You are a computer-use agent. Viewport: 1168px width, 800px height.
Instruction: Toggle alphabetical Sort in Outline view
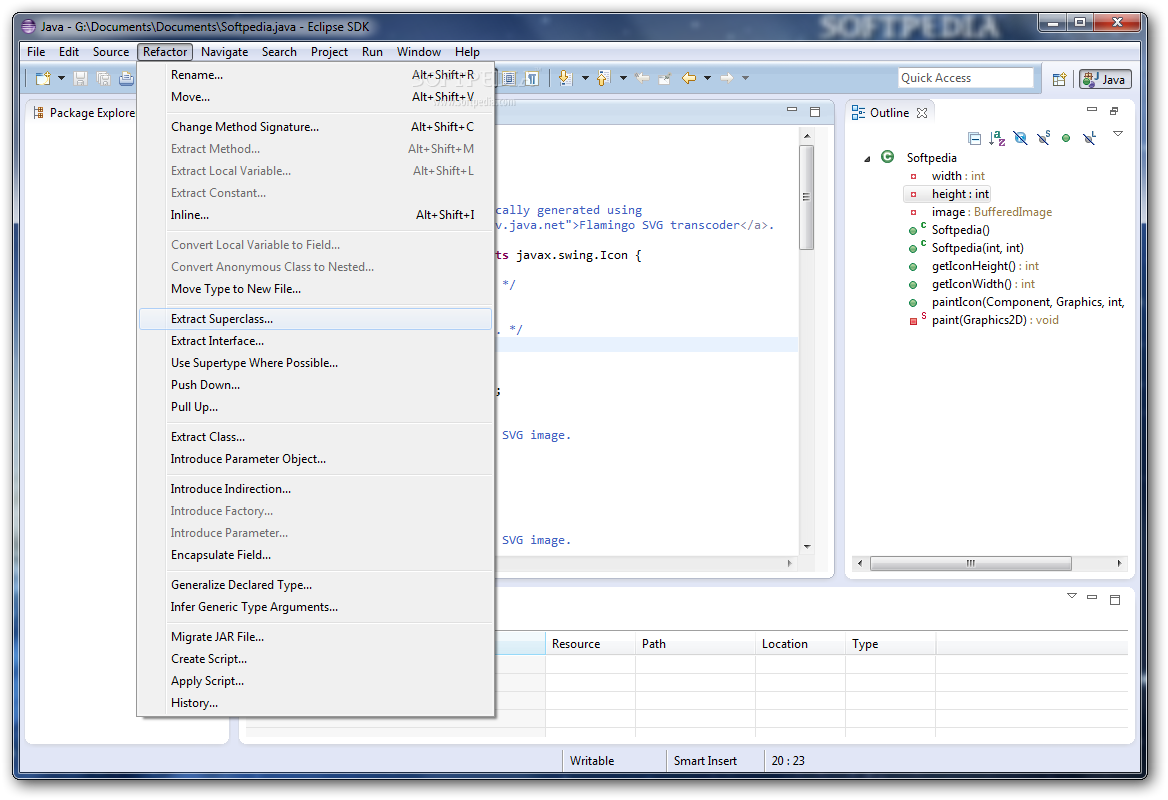997,138
